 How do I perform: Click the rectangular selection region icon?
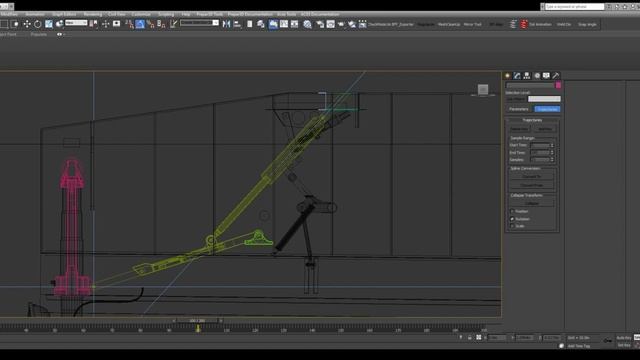(x=4, y=24)
